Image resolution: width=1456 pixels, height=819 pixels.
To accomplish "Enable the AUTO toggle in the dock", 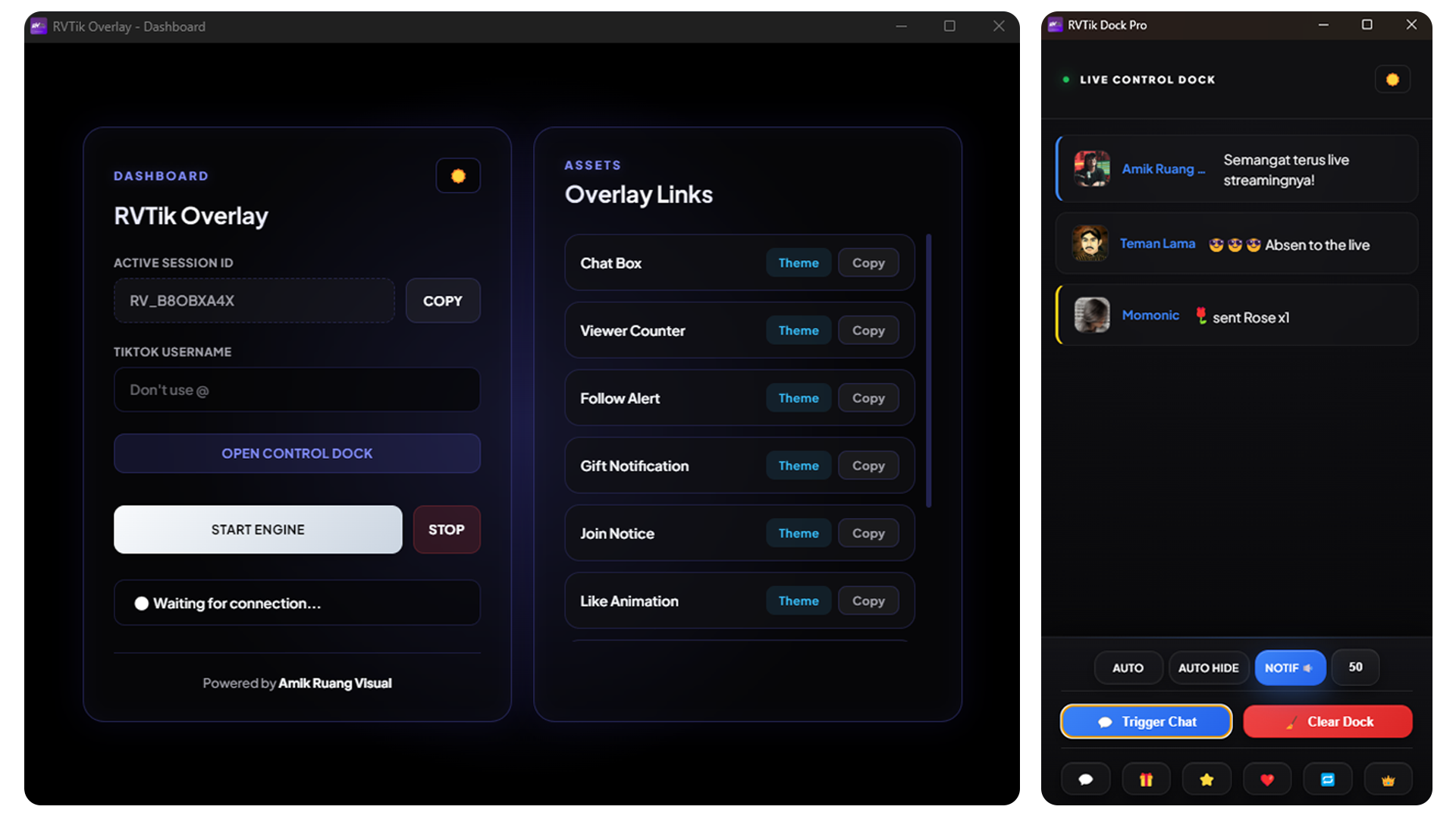I will pyautogui.click(x=1128, y=667).
